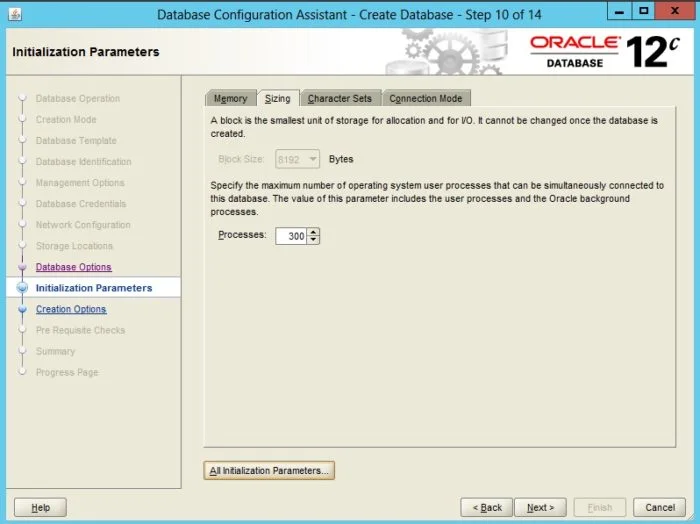Open the Block Size dropdown
This screenshot has height=524, width=700.
coord(297,159)
